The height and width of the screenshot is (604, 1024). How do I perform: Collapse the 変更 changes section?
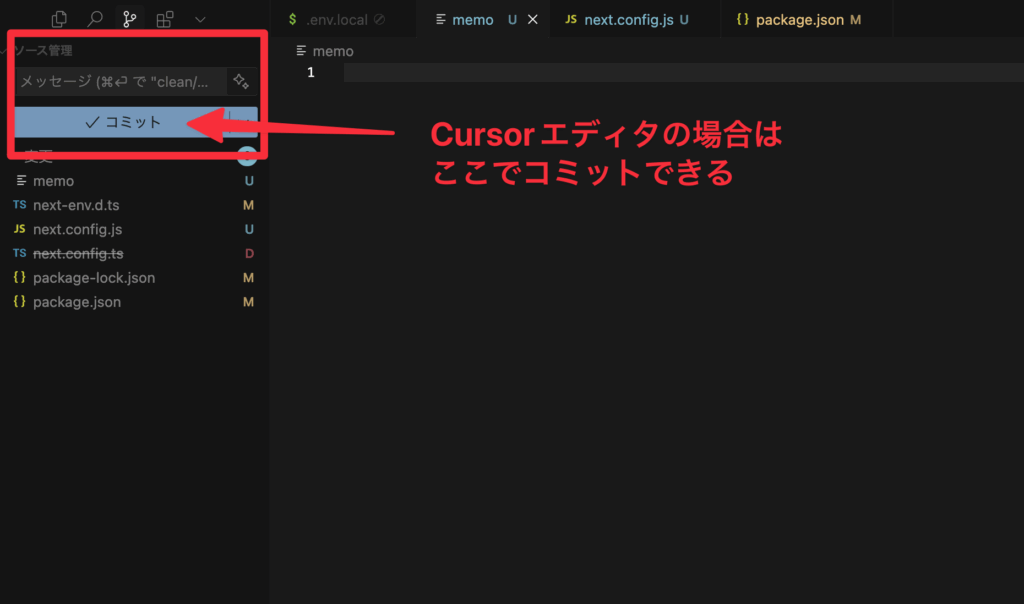[40, 156]
